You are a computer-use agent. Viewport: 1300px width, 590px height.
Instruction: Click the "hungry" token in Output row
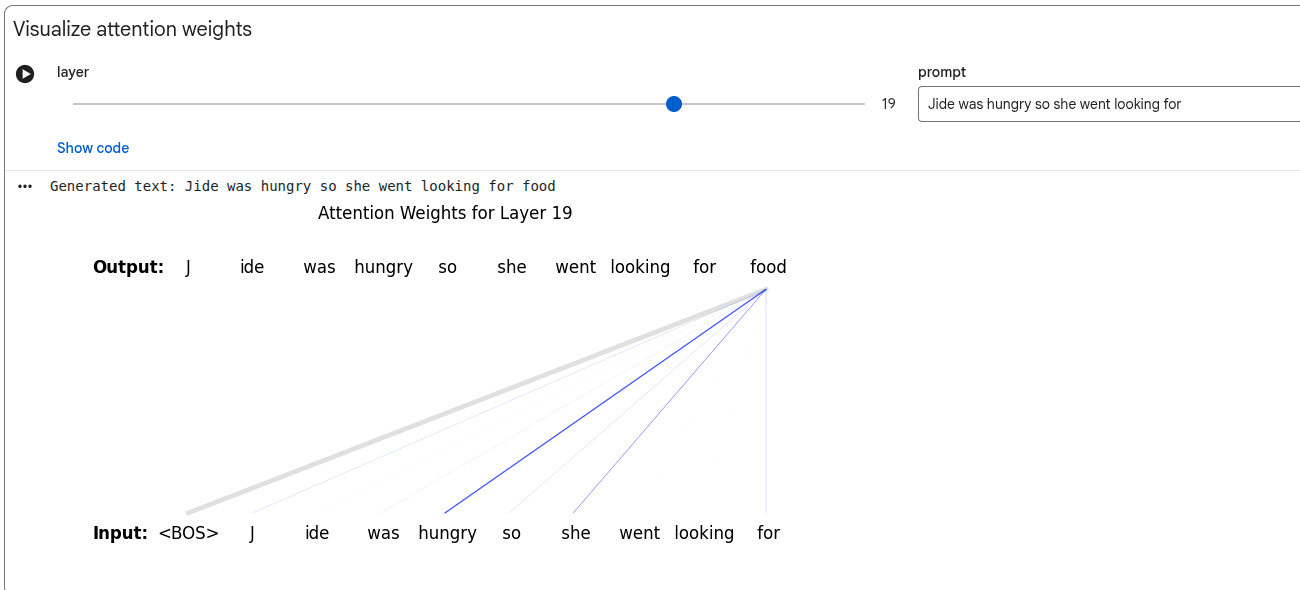point(383,267)
